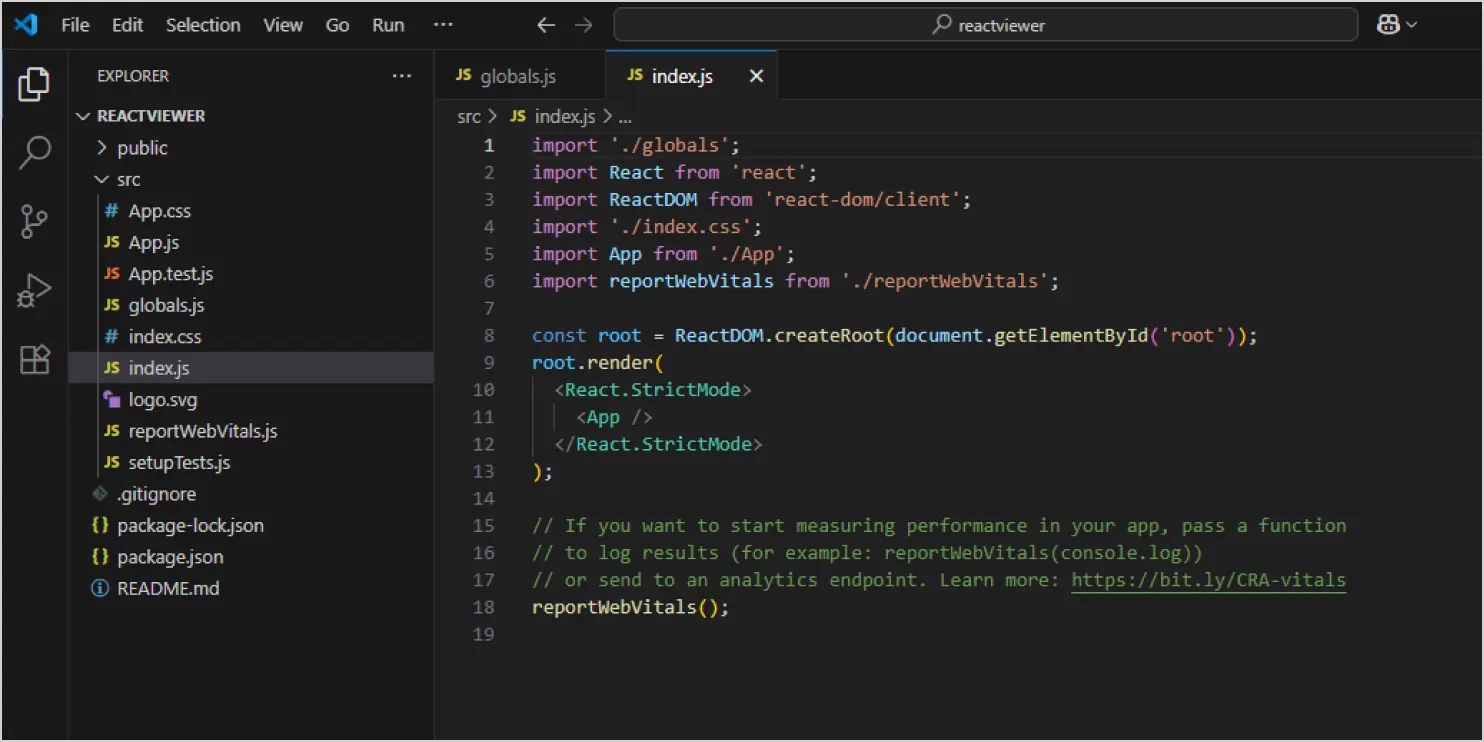
Task: Open the Extensions view icon
Action: [34, 359]
